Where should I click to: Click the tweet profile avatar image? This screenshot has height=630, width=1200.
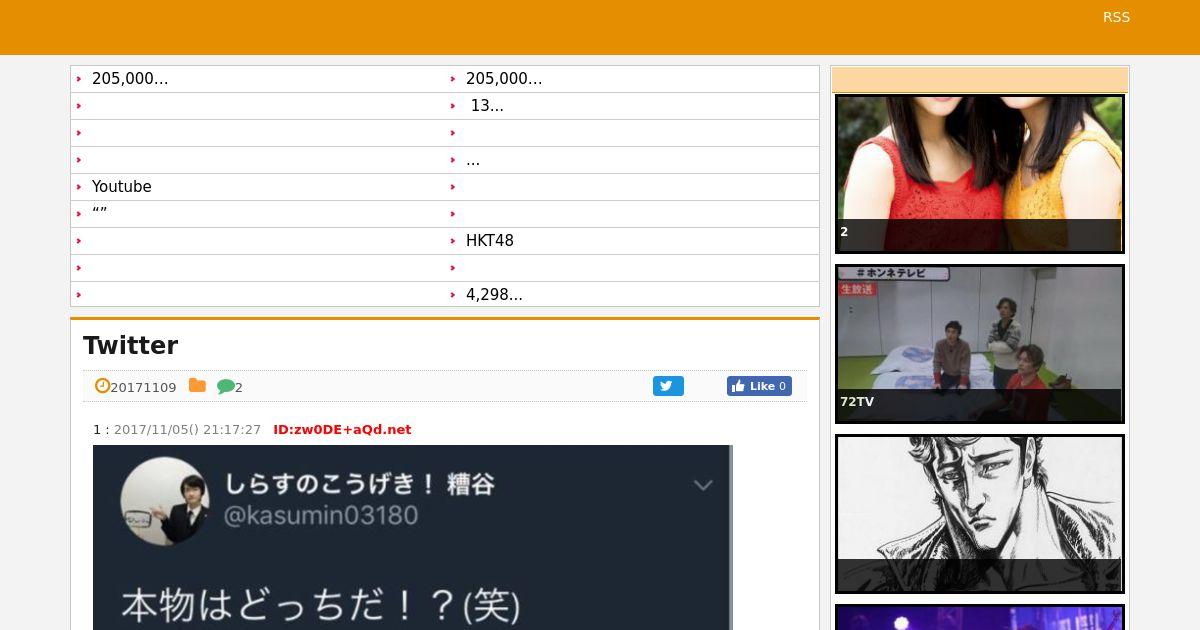165,501
